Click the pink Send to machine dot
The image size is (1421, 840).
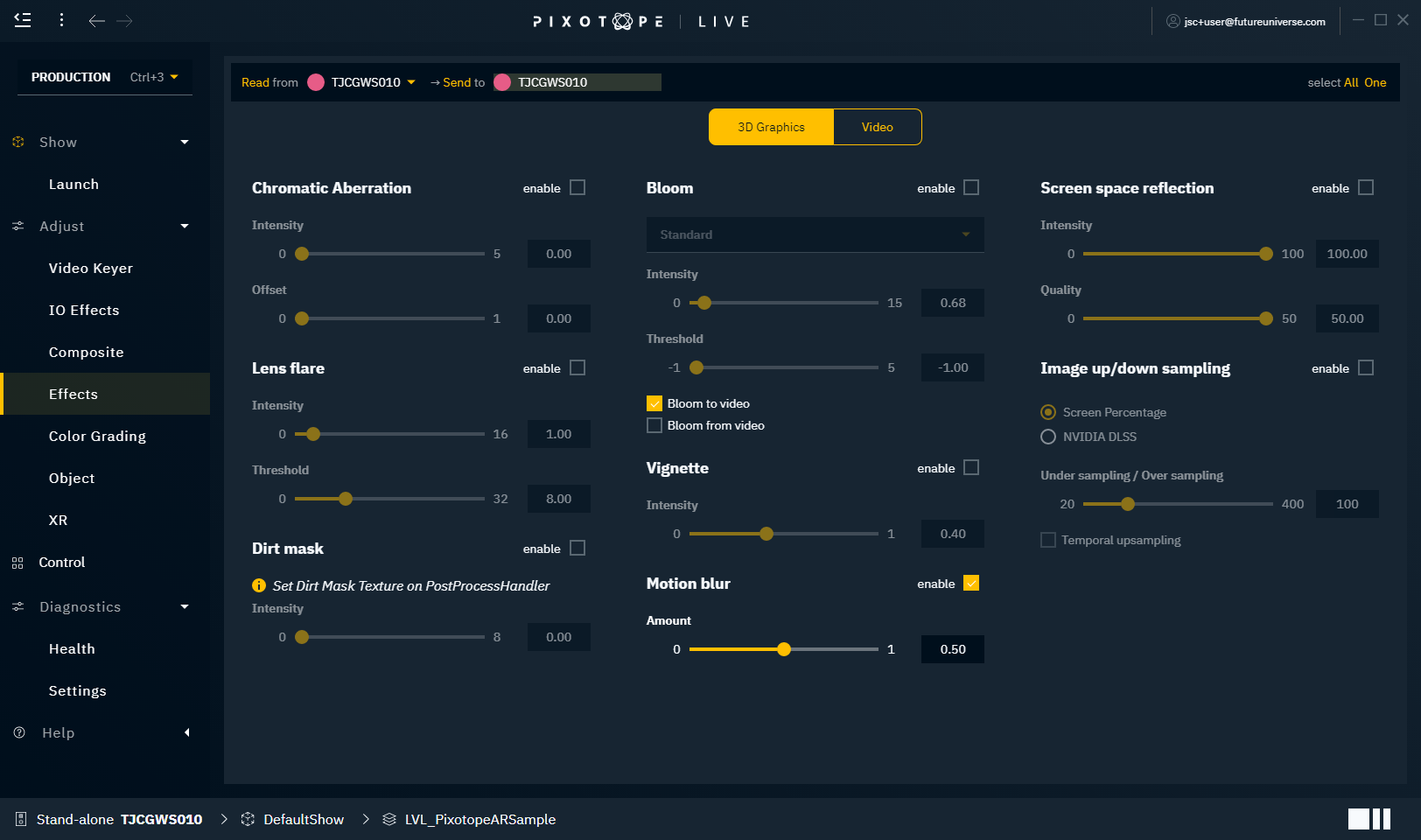502,82
